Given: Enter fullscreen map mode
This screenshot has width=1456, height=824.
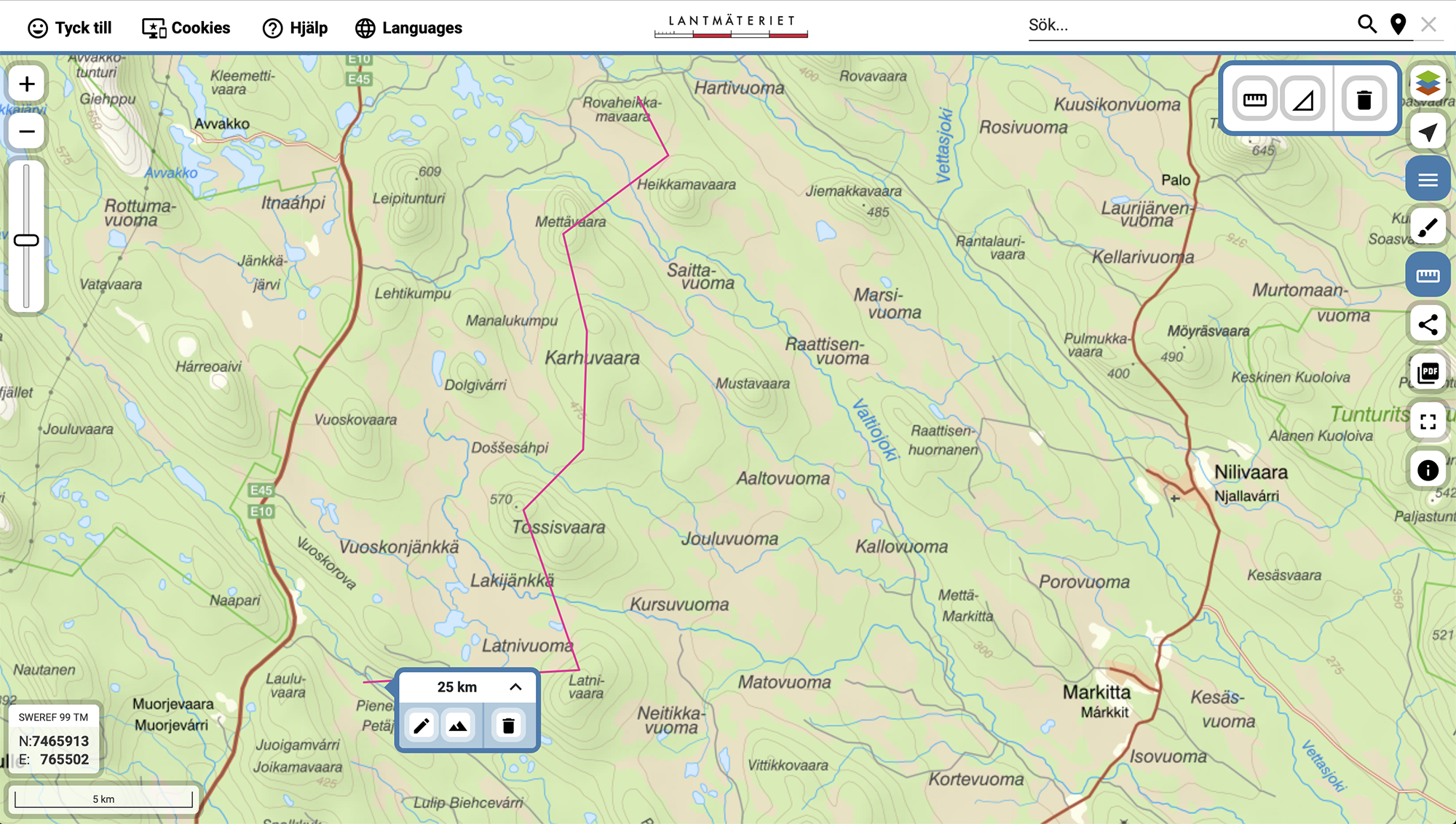Looking at the screenshot, I should point(1428,421).
